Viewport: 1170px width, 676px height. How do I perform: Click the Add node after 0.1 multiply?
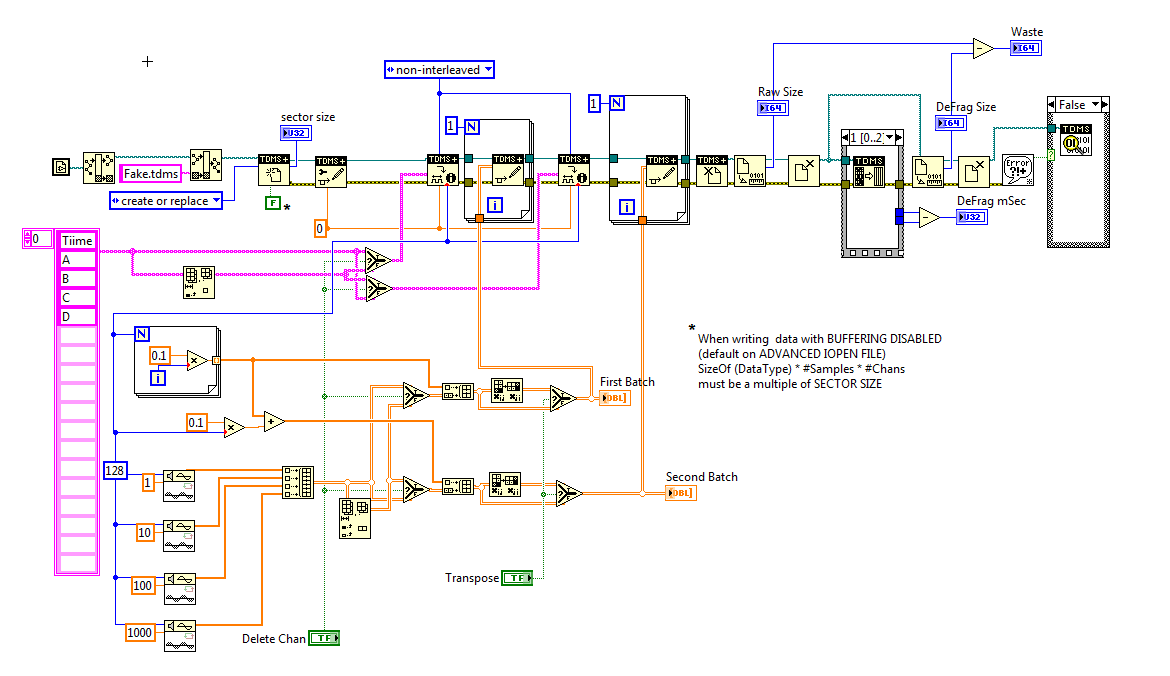[x=273, y=422]
